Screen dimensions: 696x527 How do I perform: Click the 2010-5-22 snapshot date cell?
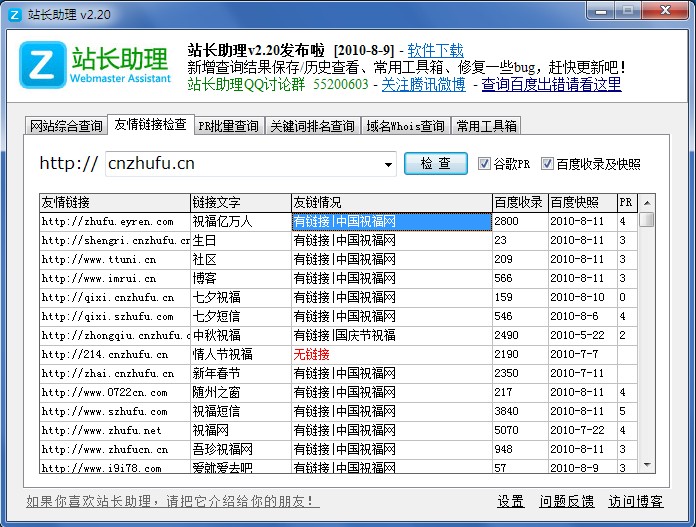pyautogui.click(x=583, y=336)
